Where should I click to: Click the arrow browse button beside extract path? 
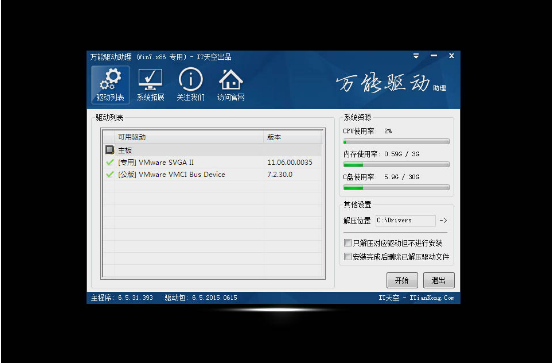[443, 220]
